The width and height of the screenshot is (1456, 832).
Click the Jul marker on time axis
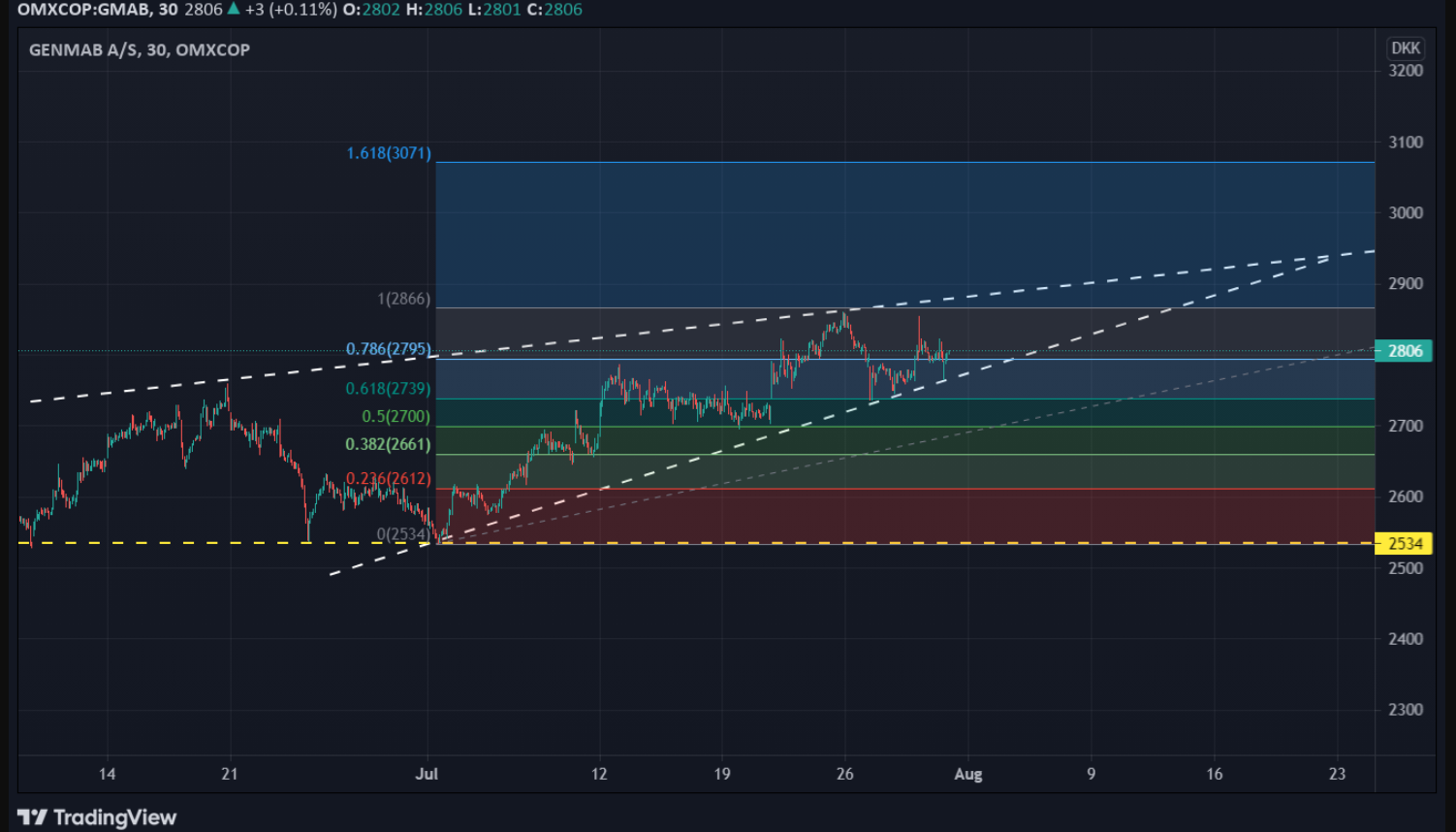click(x=427, y=774)
